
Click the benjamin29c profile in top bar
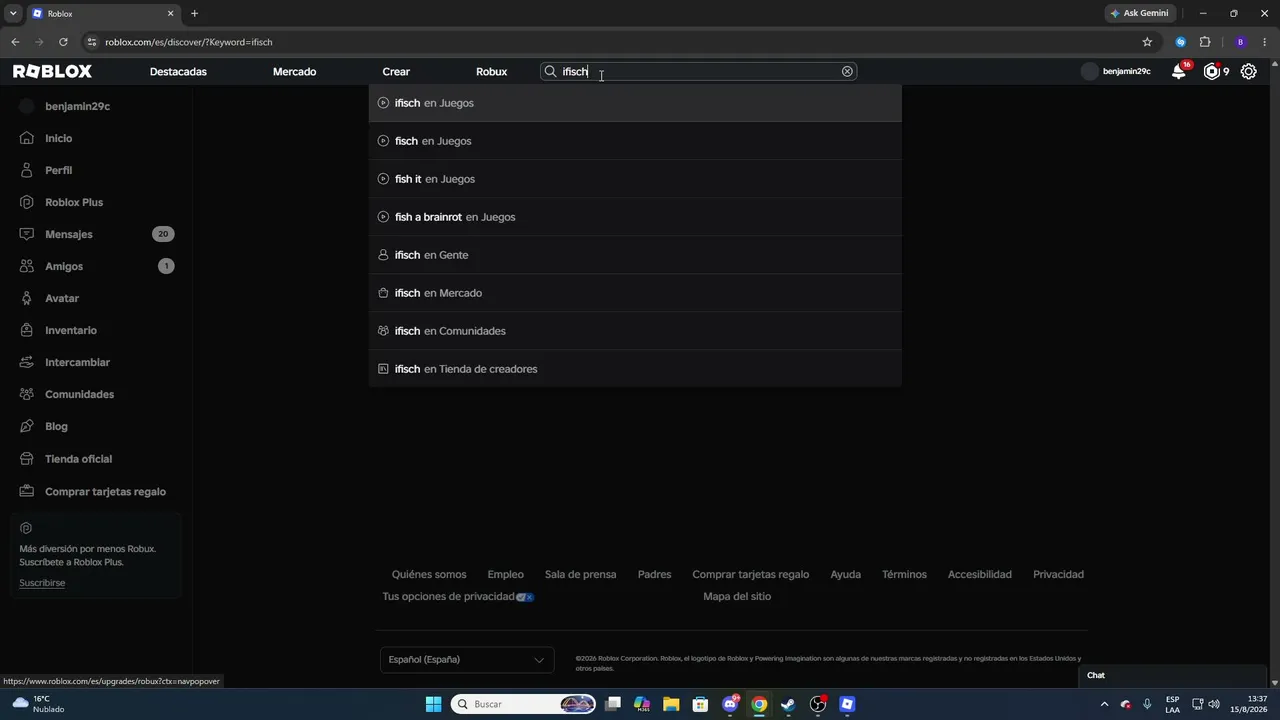click(x=1116, y=72)
